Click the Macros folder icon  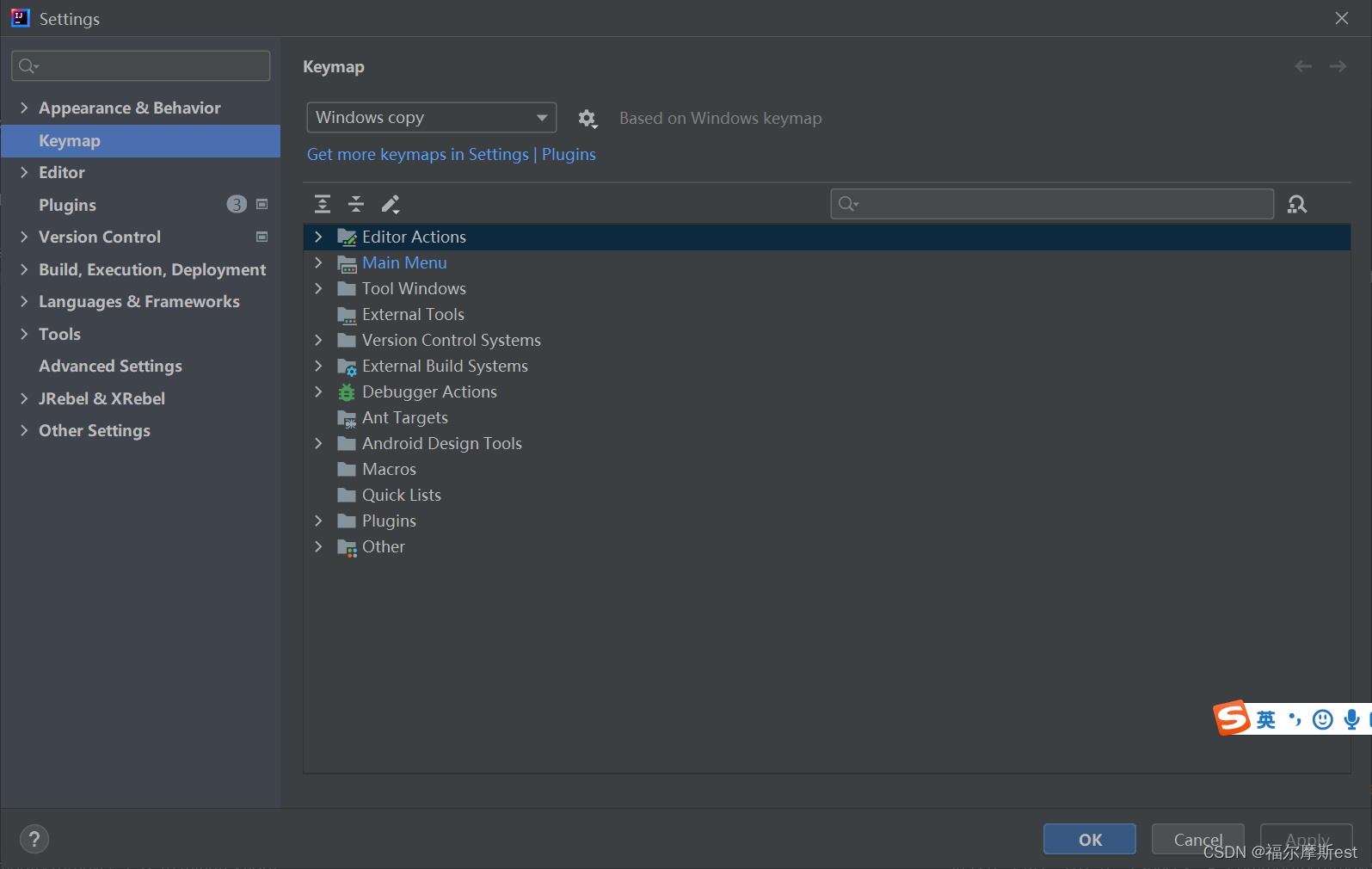347,469
